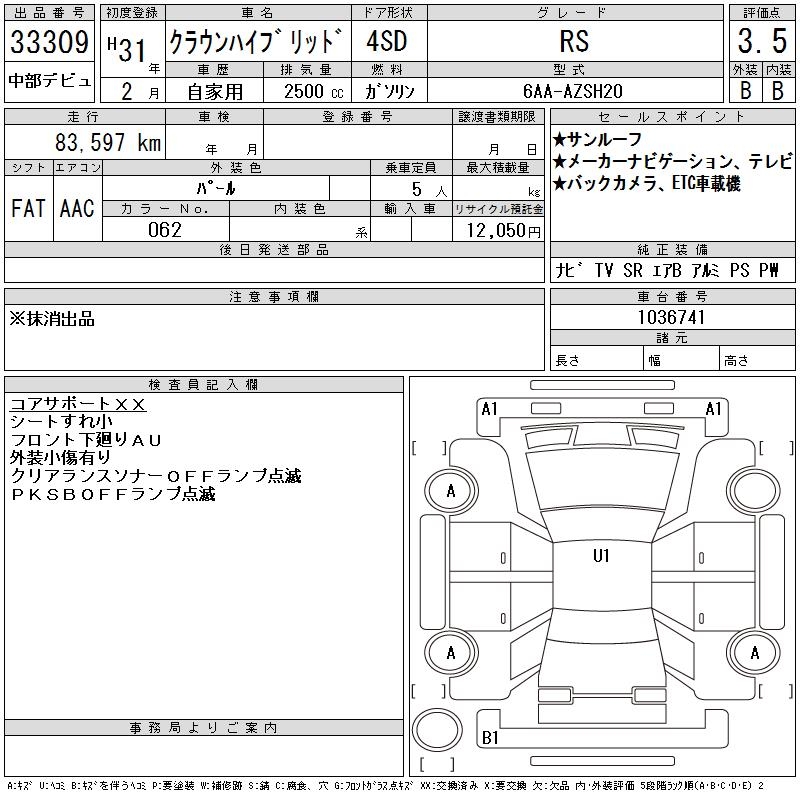
Task: Select the B1 mark on rear bumper
Action: (x=490, y=738)
